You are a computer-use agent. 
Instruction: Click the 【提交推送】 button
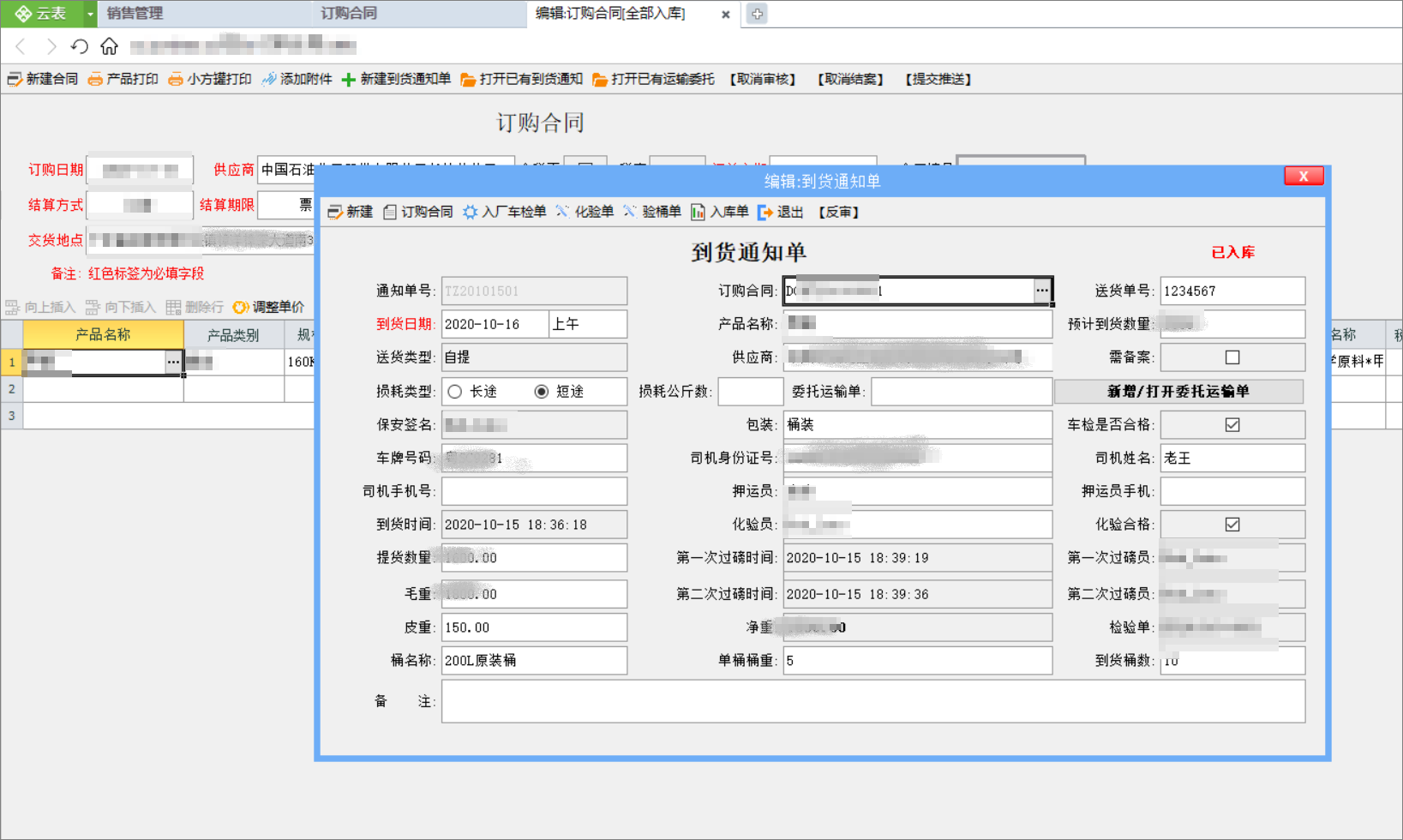pos(938,79)
